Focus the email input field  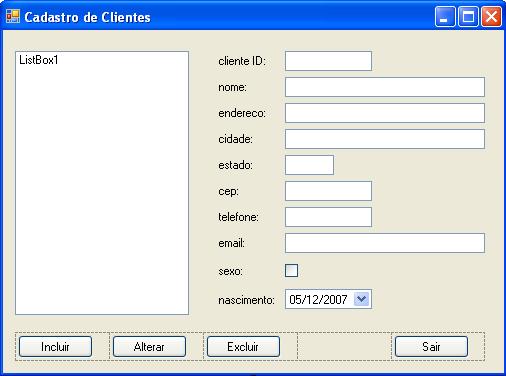[x=385, y=243]
